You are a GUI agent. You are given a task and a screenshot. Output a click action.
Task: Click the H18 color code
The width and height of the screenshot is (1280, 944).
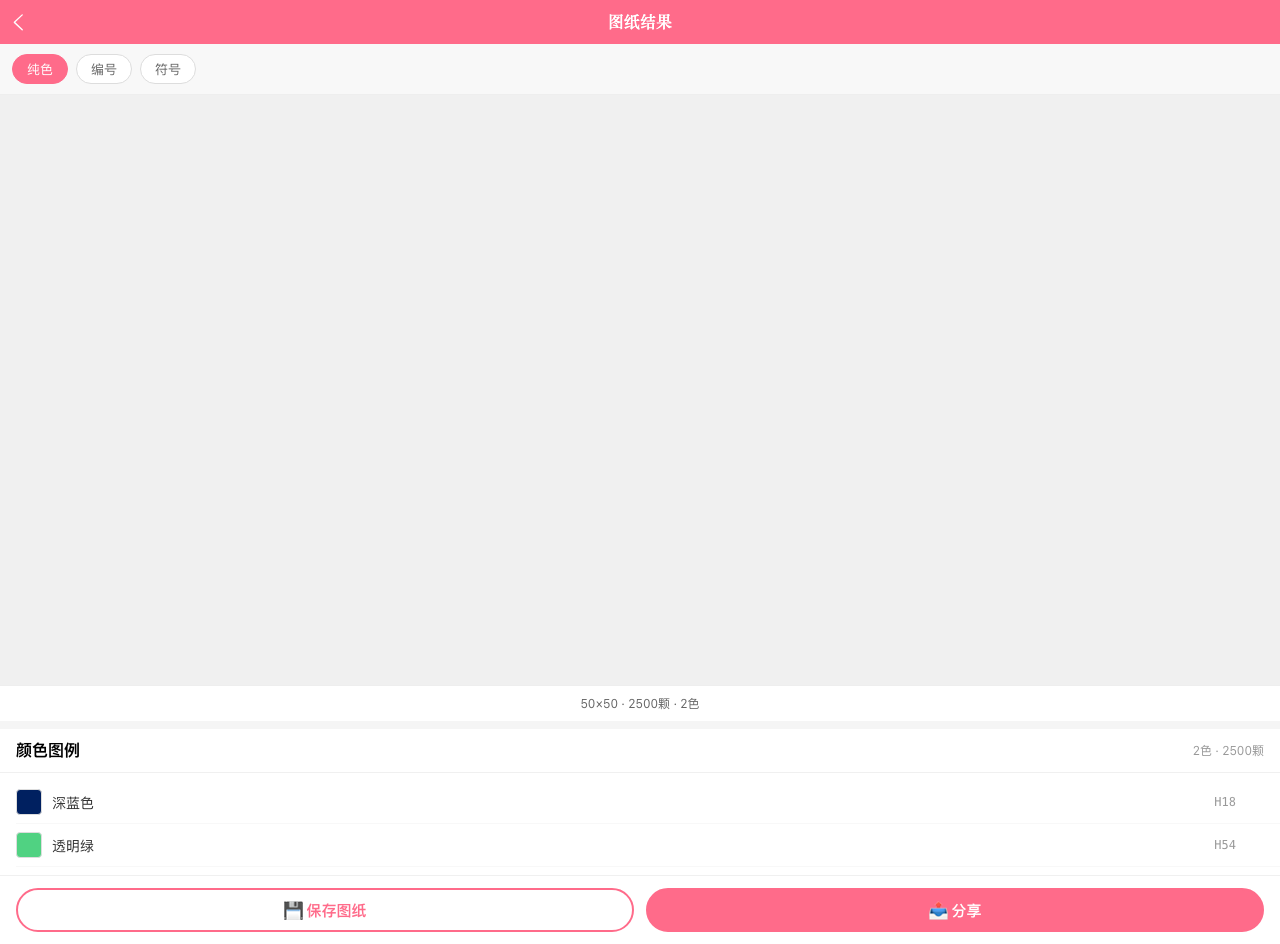[x=1225, y=802]
